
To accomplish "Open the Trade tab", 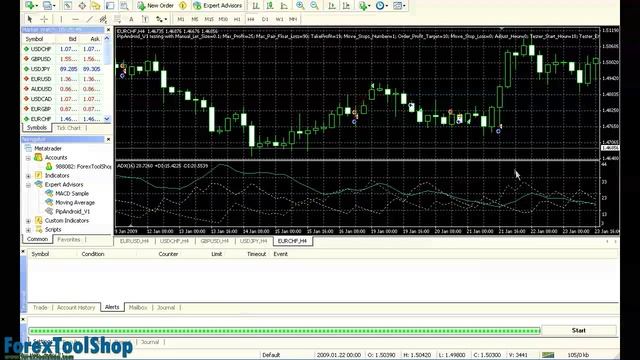I will click(x=40, y=307).
